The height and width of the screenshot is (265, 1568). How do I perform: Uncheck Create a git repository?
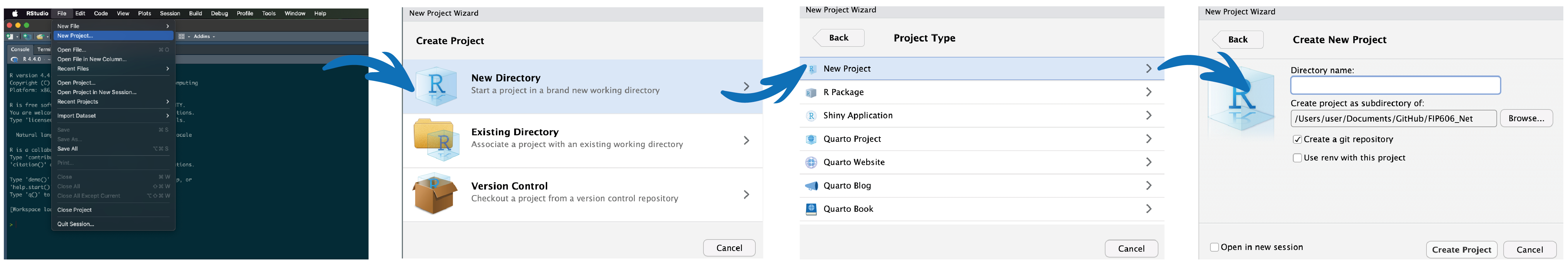(x=1297, y=139)
